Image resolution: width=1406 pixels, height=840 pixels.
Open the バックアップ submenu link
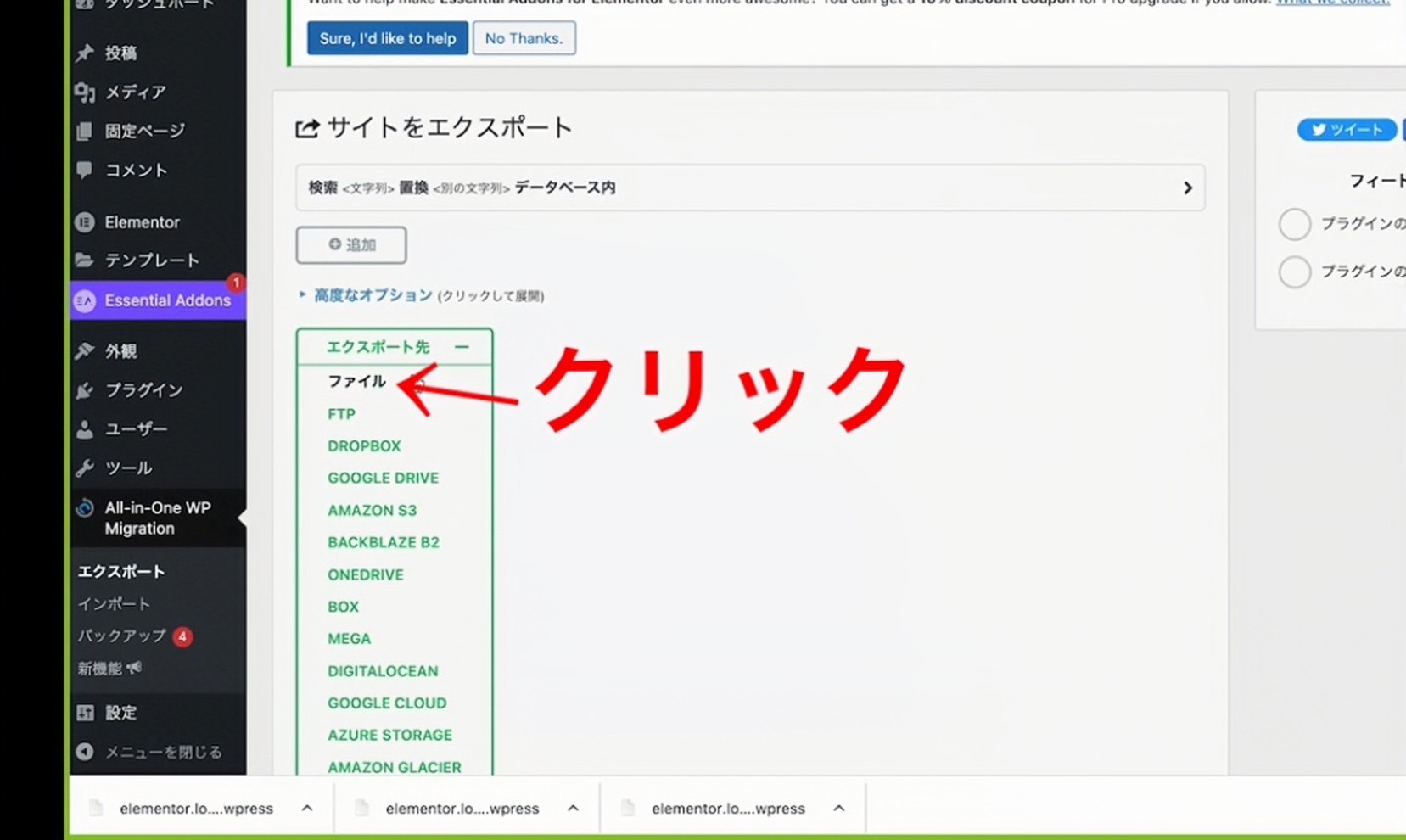click(x=122, y=636)
